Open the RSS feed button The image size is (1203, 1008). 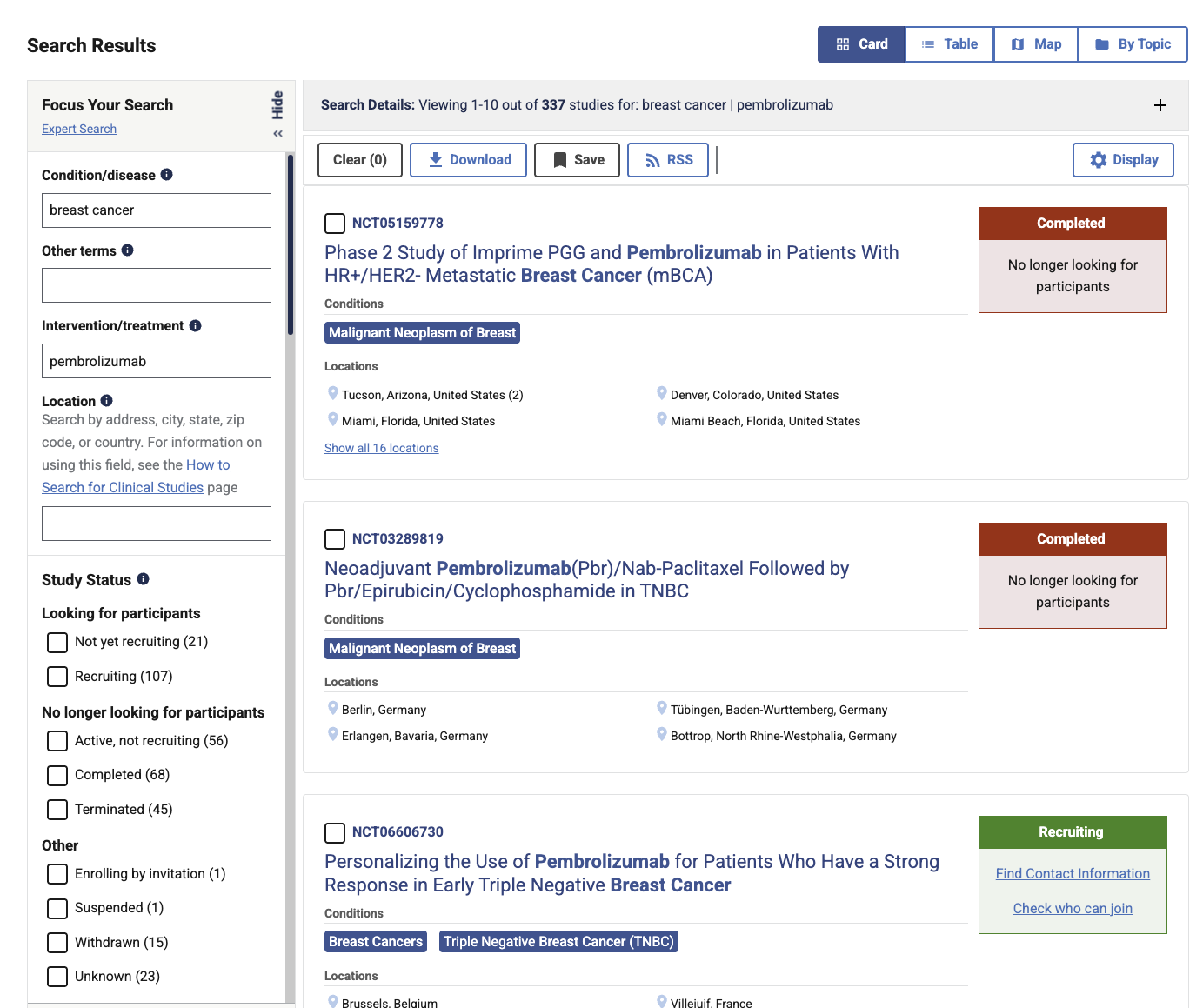click(x=668, y=160)
